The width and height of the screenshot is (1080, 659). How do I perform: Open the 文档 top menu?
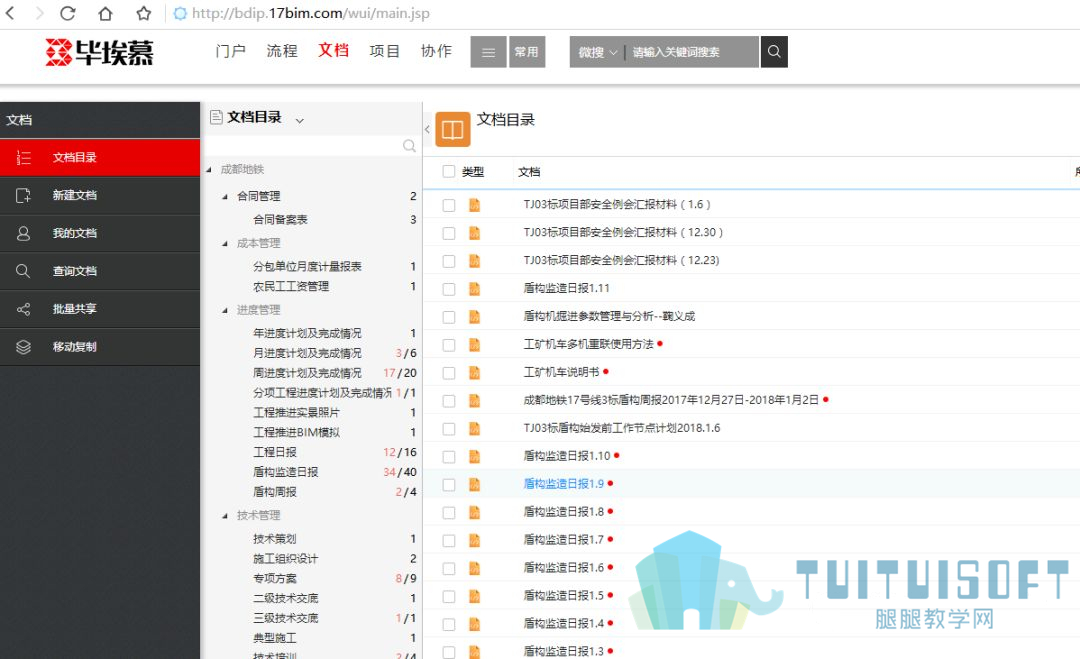(x=333, y=50)
